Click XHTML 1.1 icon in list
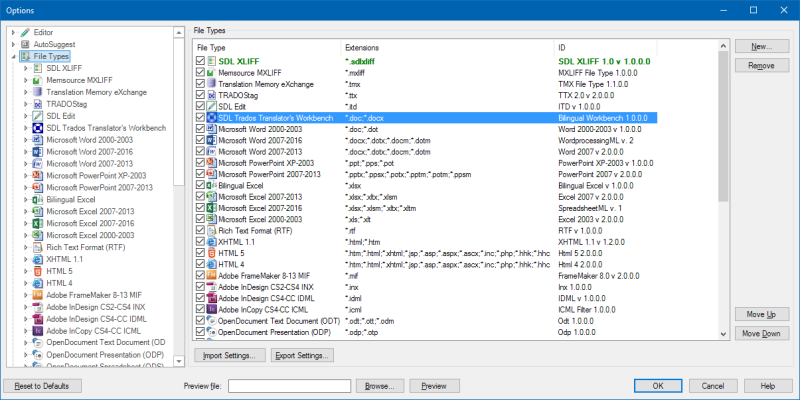Image resolution: width=800 pixels, height=400 pixels. point(212,242)
